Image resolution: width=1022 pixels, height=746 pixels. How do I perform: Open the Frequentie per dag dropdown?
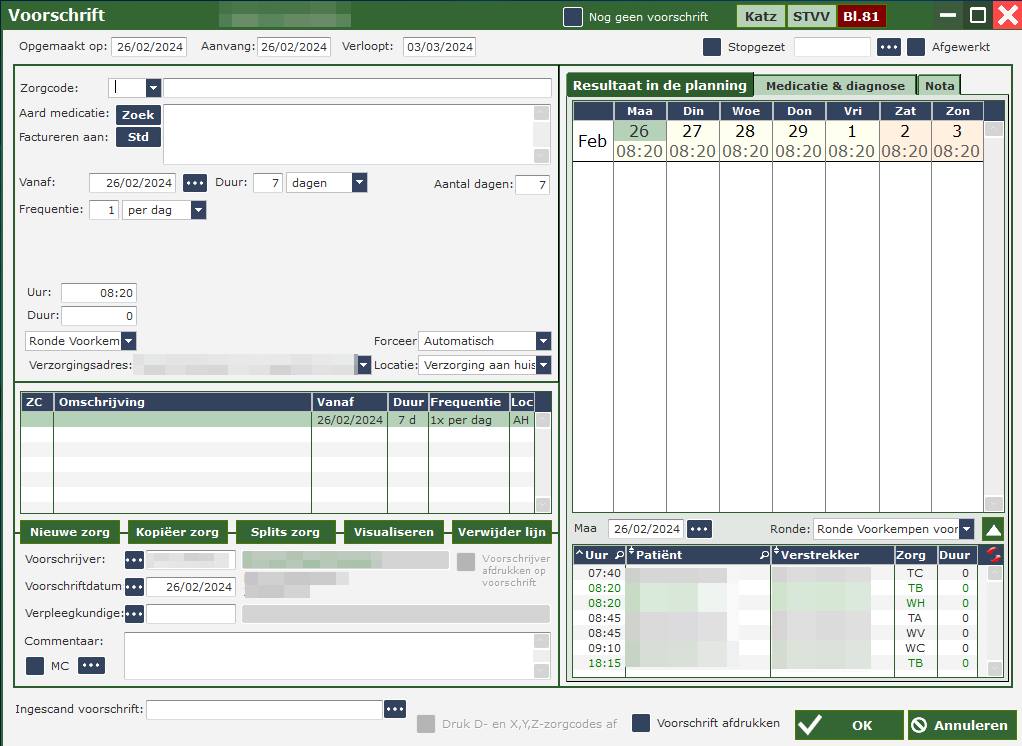pos(198,210)
